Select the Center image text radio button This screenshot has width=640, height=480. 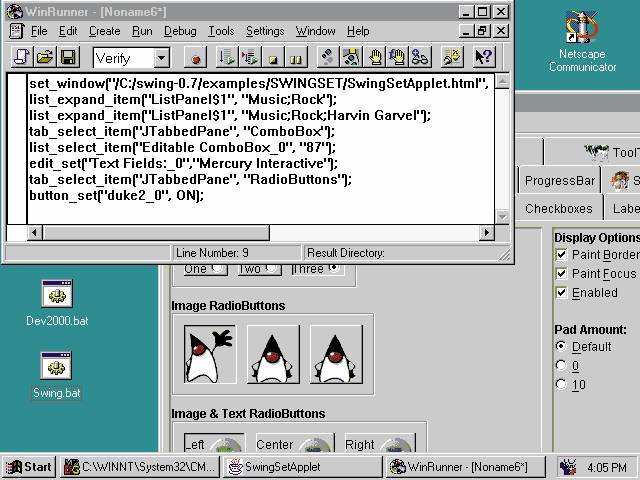(295, 444)
